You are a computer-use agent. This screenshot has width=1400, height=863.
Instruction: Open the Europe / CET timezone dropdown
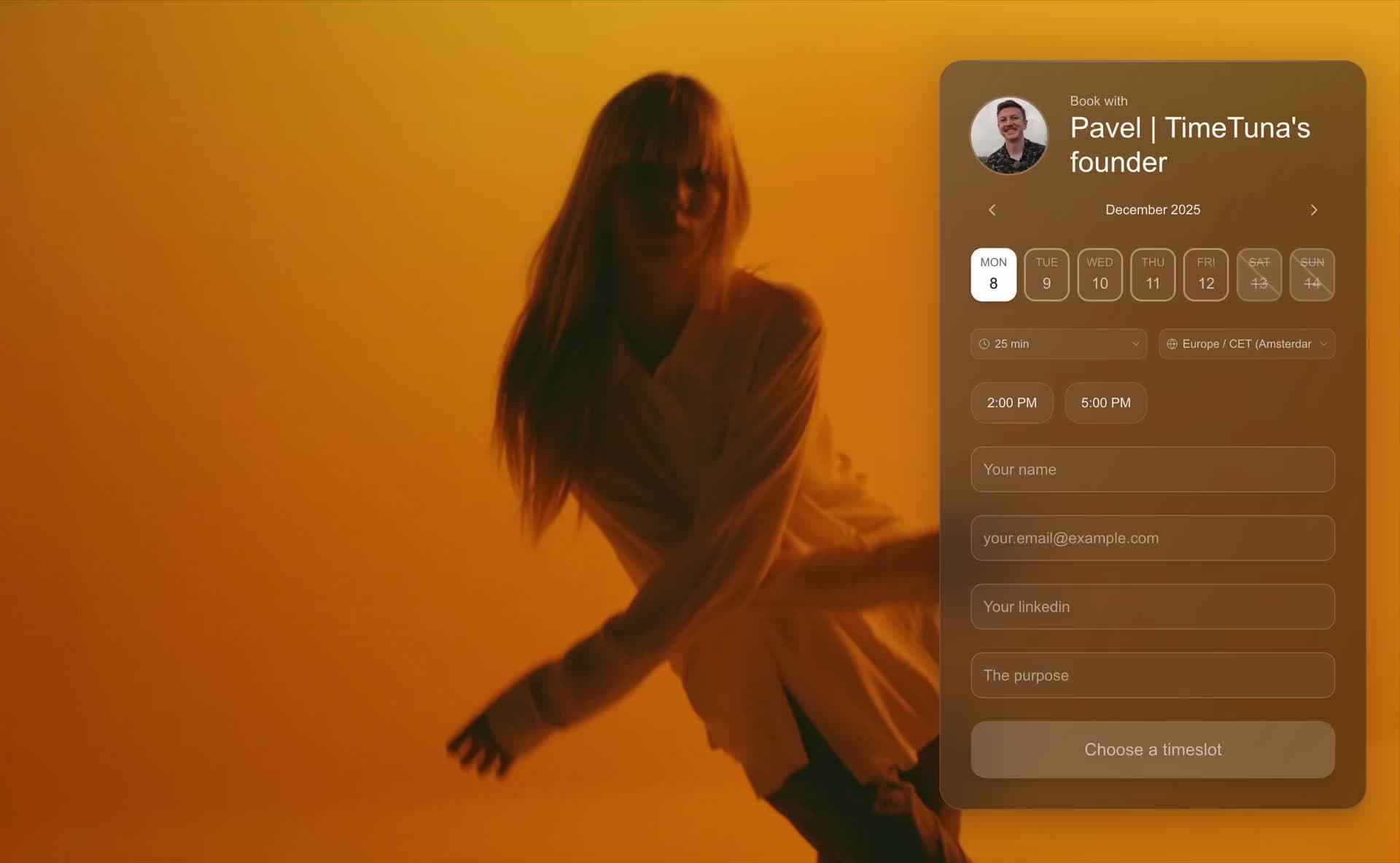[1246, 343]
